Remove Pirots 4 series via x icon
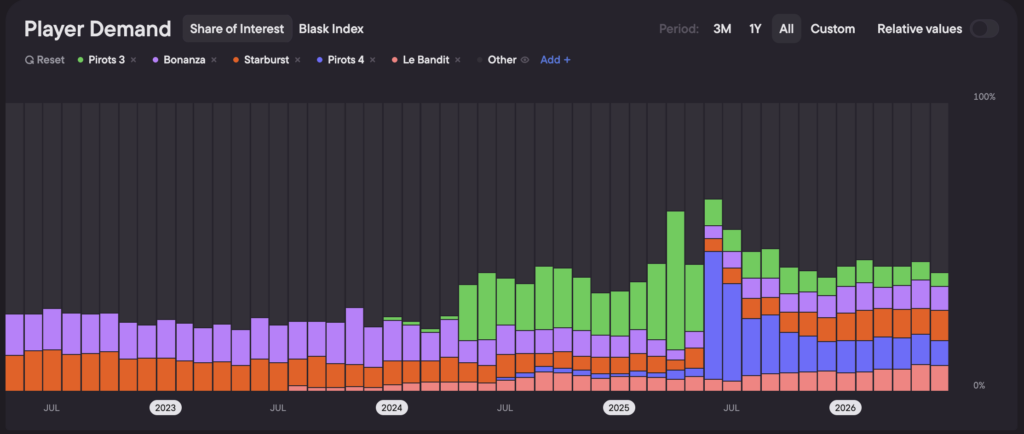Image resolution: width=1024 pixels, height=434 pixels. click(x=373, y=60)
